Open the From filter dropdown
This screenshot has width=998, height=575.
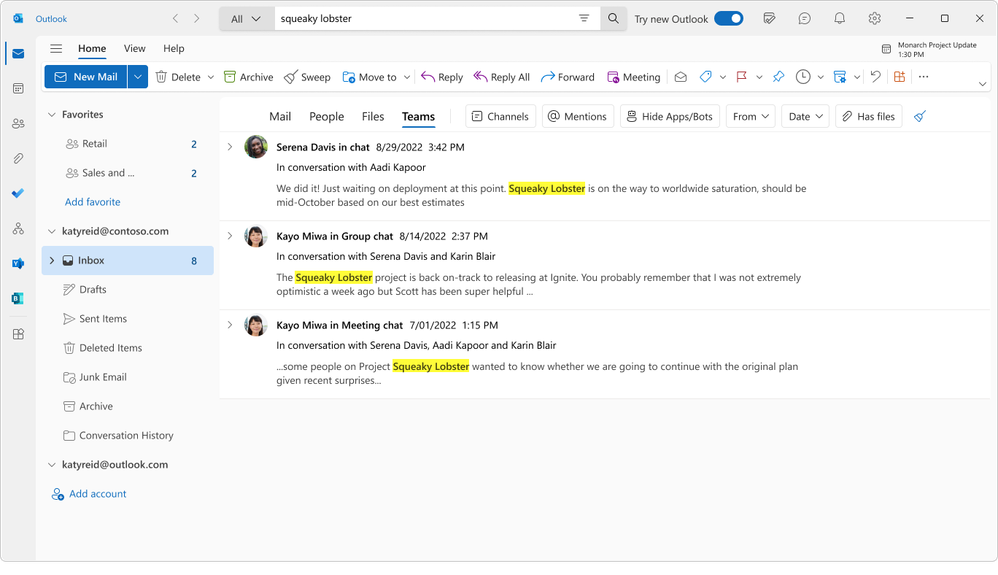click(x=750, y=117)
